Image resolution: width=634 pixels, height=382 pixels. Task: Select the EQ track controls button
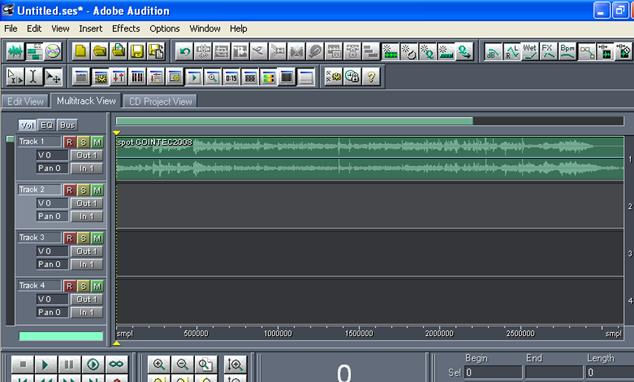point(46,125)
